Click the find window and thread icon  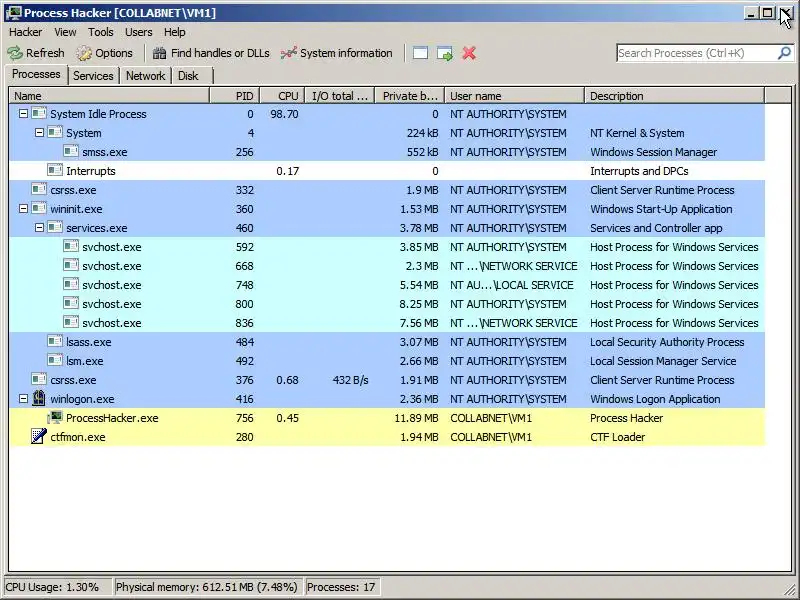[445, 54]
